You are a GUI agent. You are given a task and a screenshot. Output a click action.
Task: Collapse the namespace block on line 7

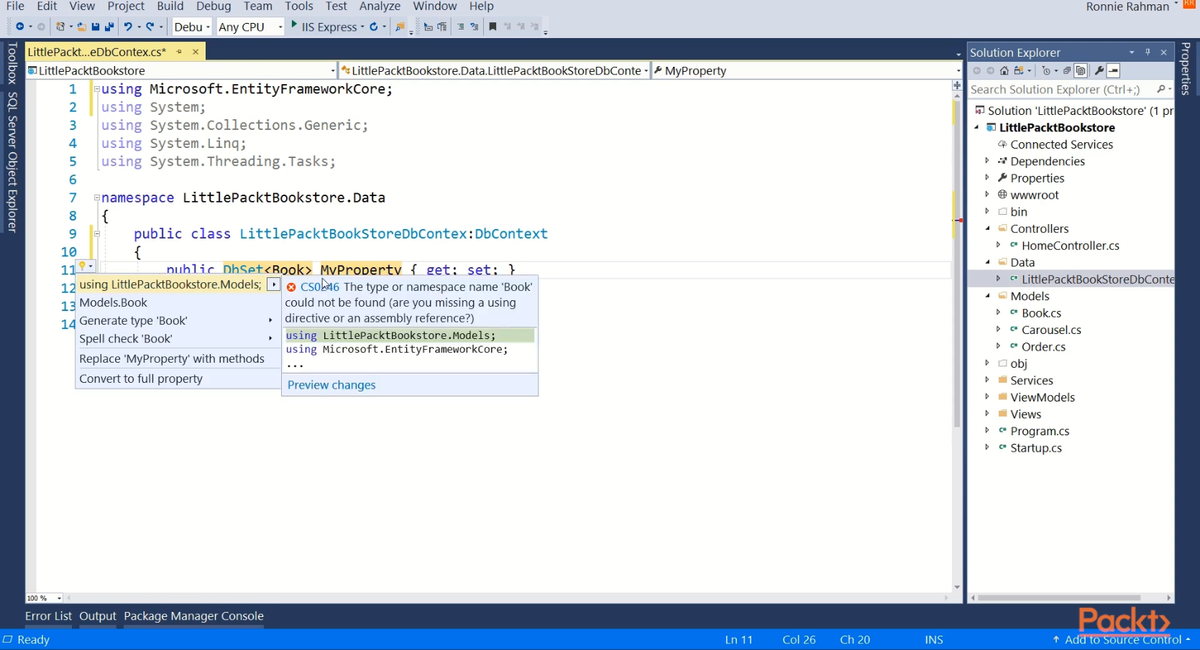[x=96, y=198]
